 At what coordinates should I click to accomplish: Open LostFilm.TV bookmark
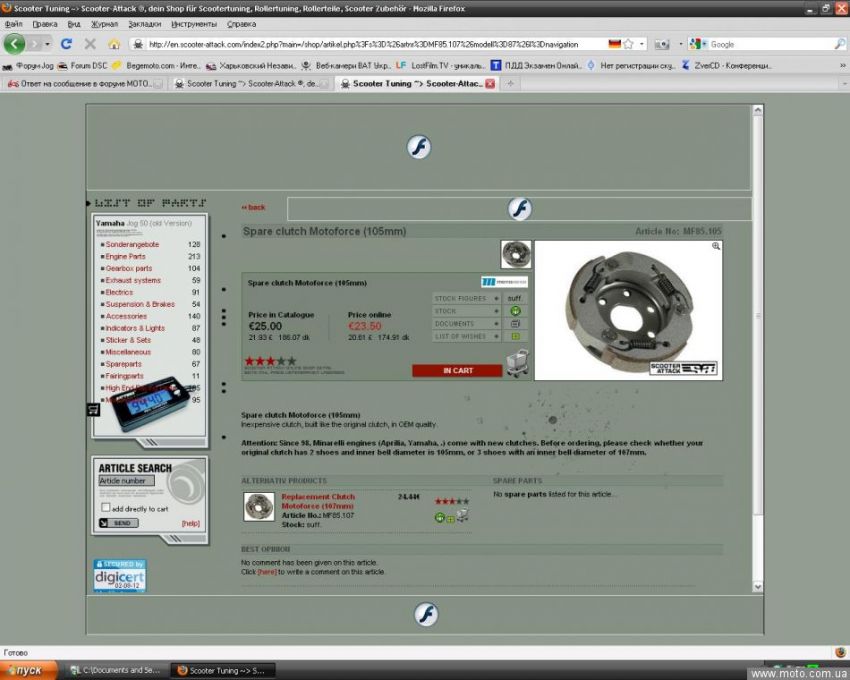tap(440, 66)
